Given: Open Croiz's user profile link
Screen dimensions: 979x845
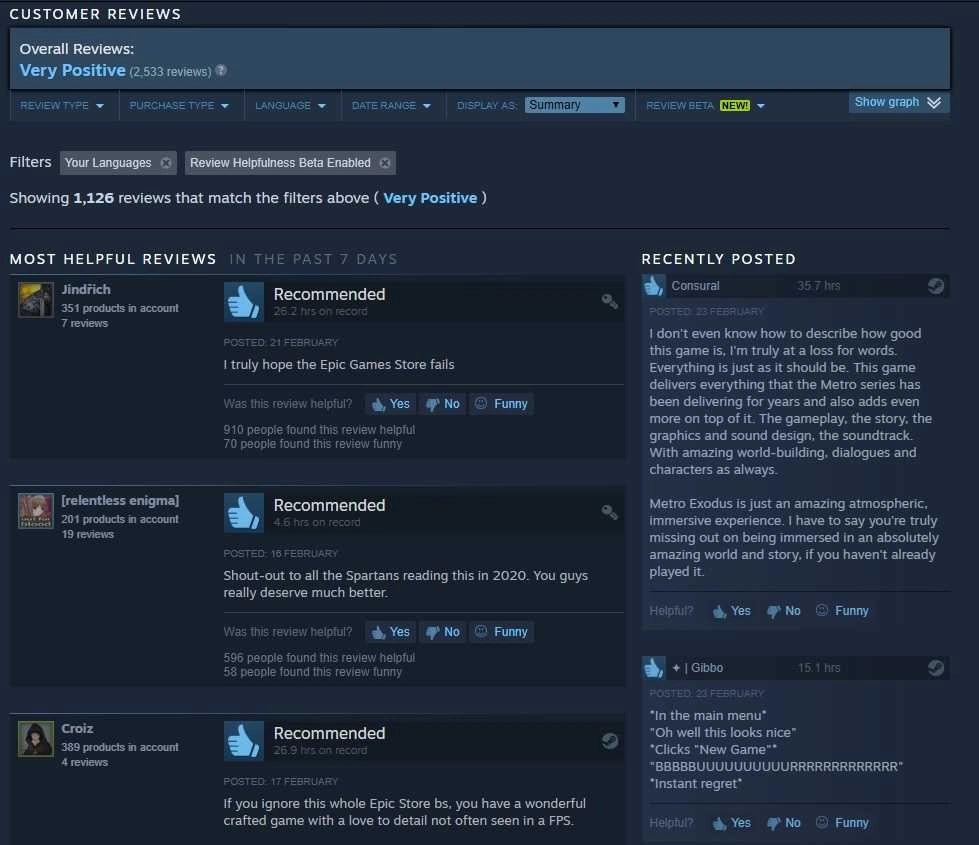Looking at the screenshot, I should coord(77,729).
